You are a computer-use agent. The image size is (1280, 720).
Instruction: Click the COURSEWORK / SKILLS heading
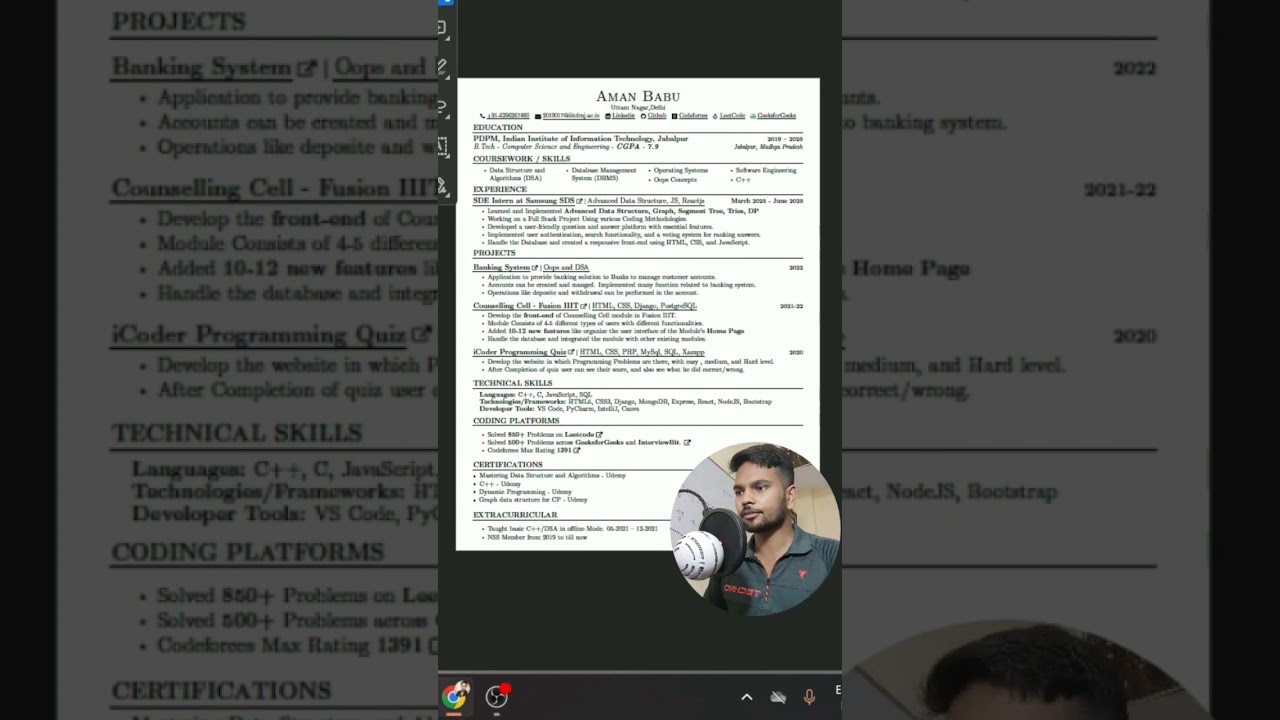[x=522, y=159]
